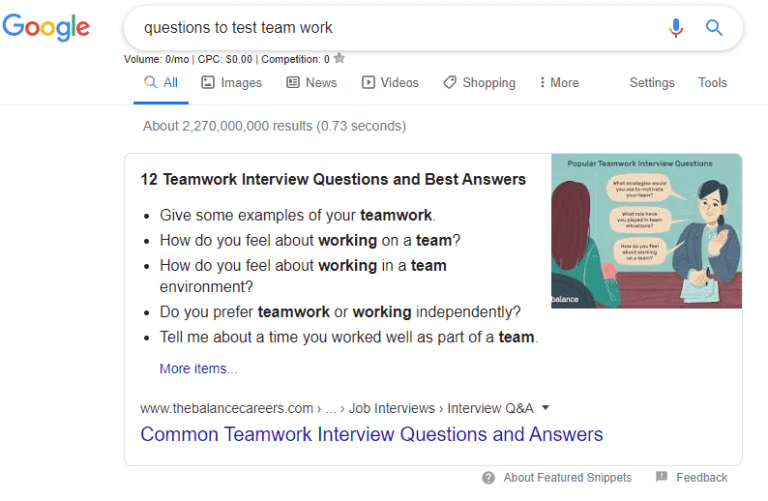Click the More items link
768x501 pixels.
click(198, 369)
